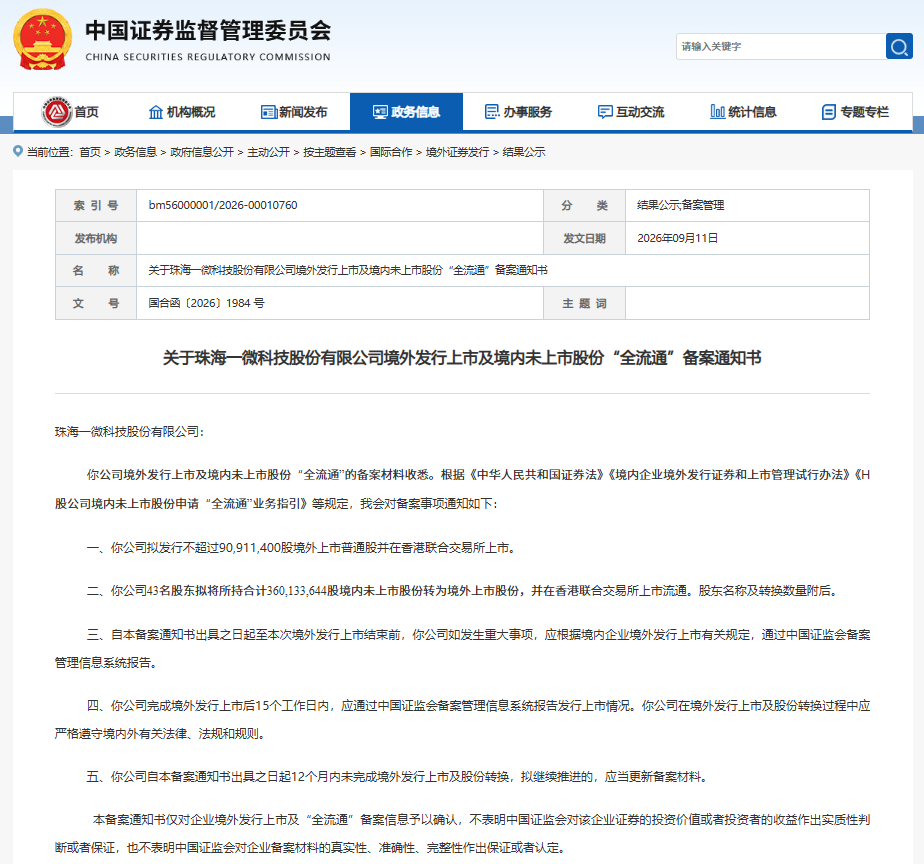924x864 pixels.
Task: Open the 结果公示 breadcrumb link
Action: point(523,152)
